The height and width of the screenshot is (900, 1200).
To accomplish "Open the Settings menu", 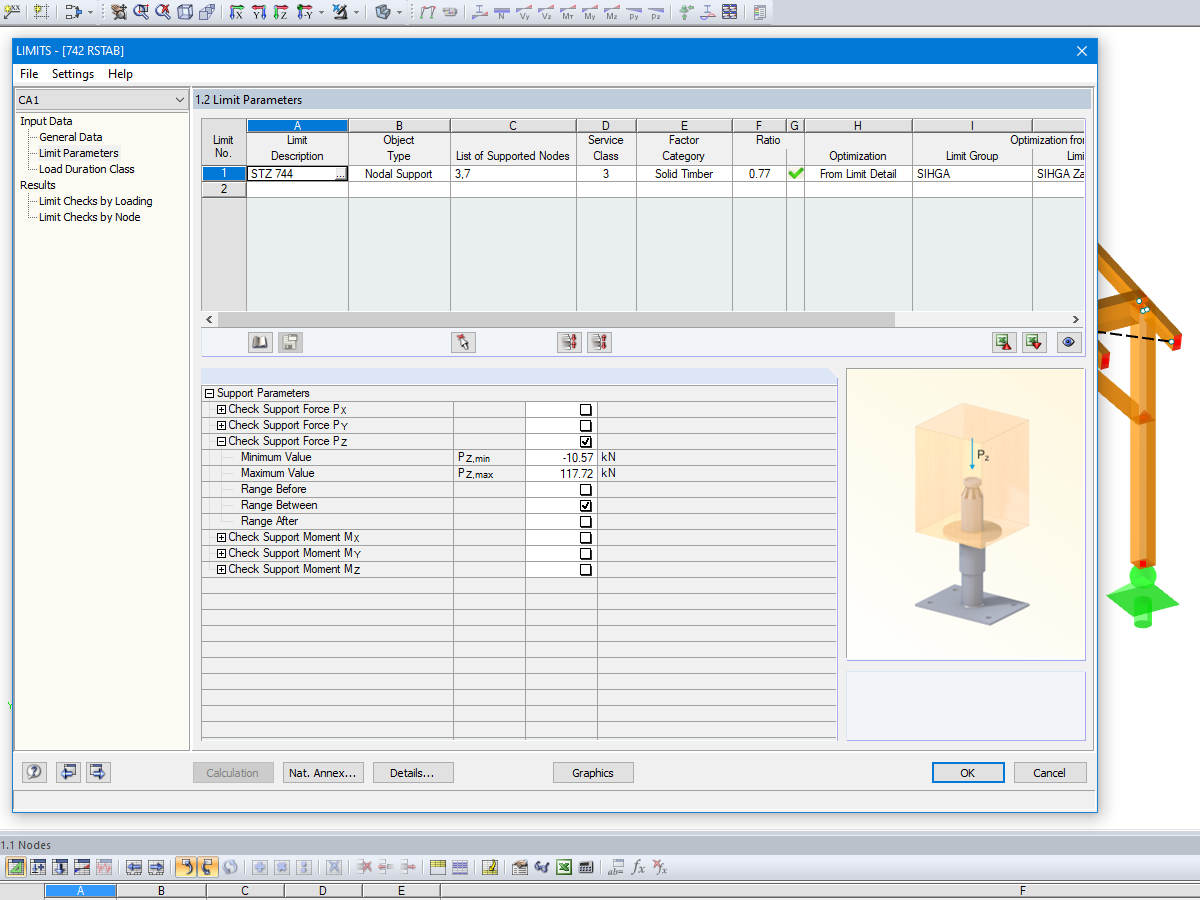I will coord(72,73).
